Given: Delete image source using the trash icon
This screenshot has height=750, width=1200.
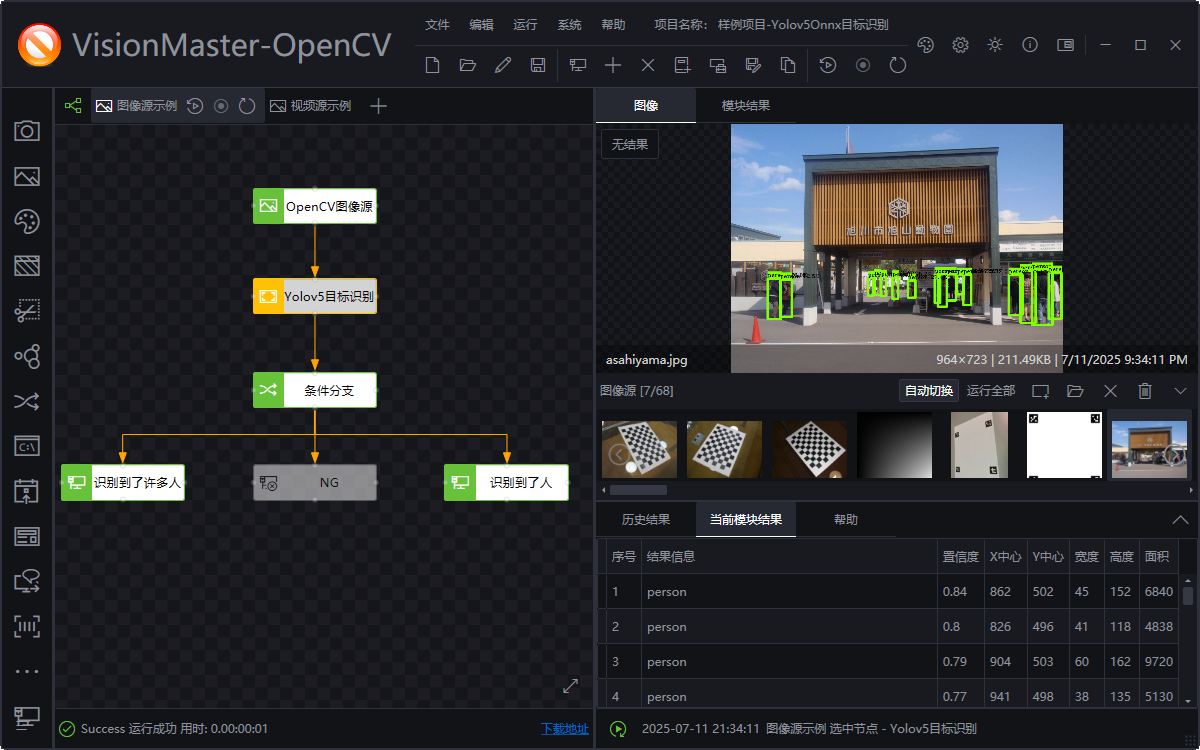Looking at the screenshot, I should click(x=1145, y=390).
